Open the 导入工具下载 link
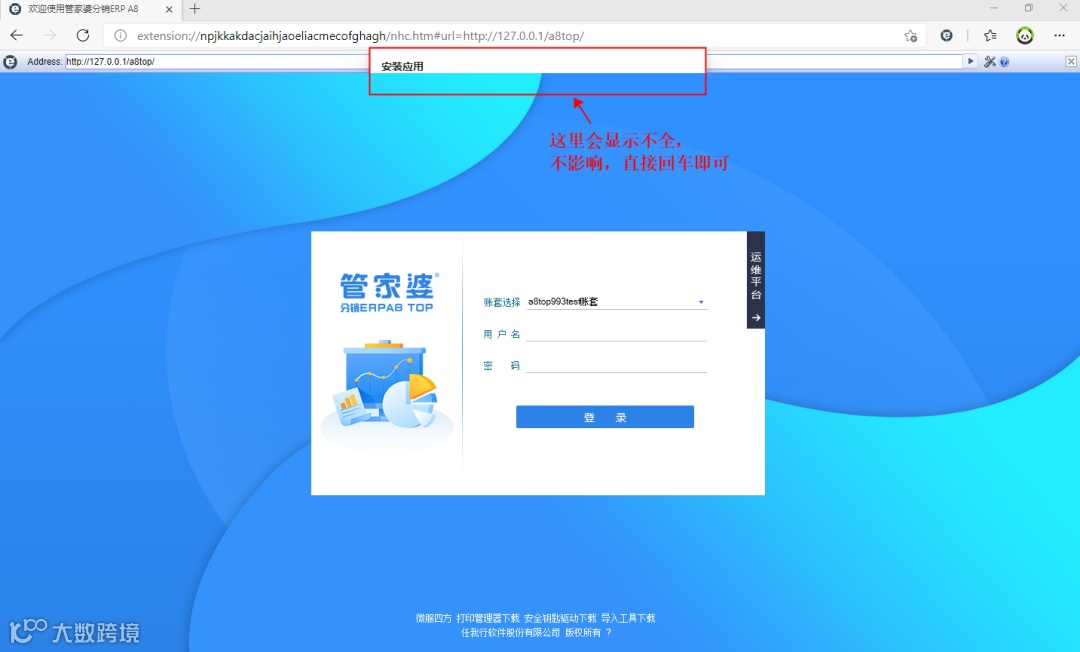 pyautogui.click(x=628, y=618)
